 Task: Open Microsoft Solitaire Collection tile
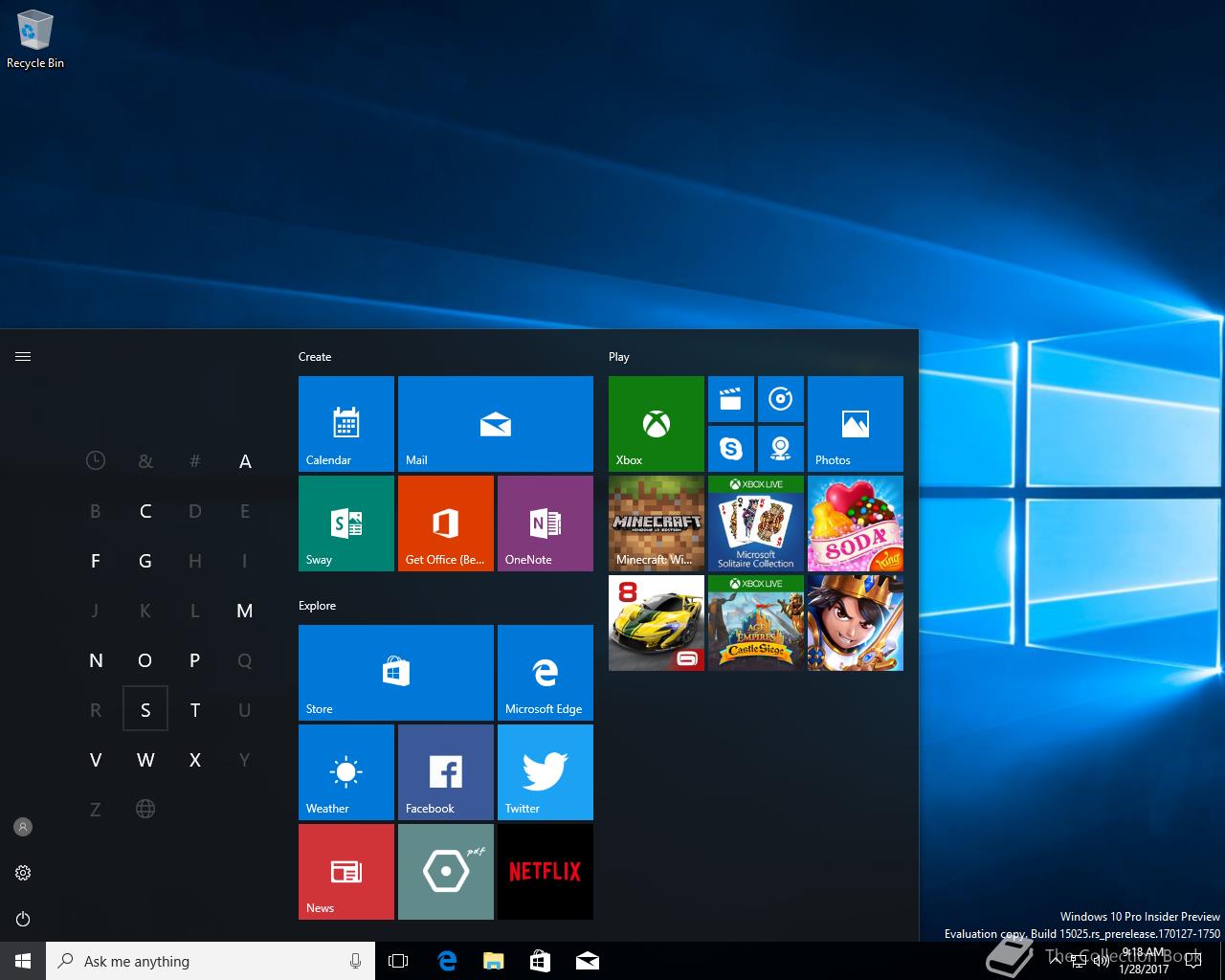(756, 523)
